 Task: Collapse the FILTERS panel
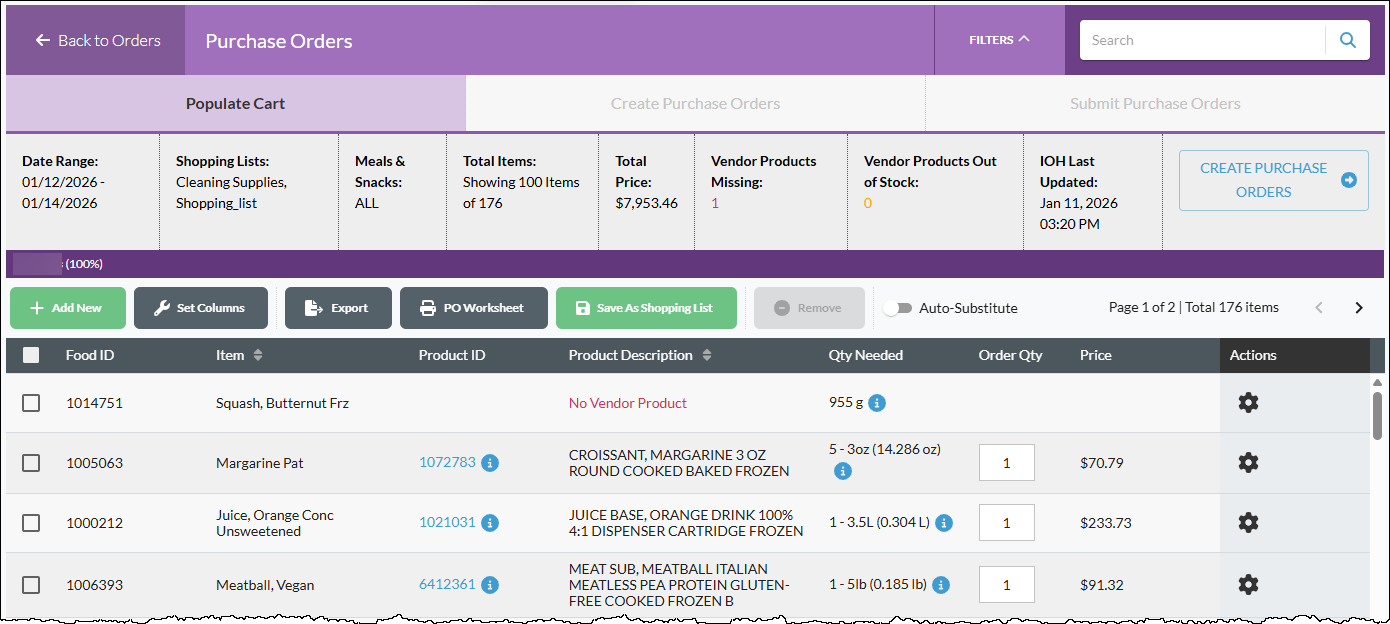999,40
